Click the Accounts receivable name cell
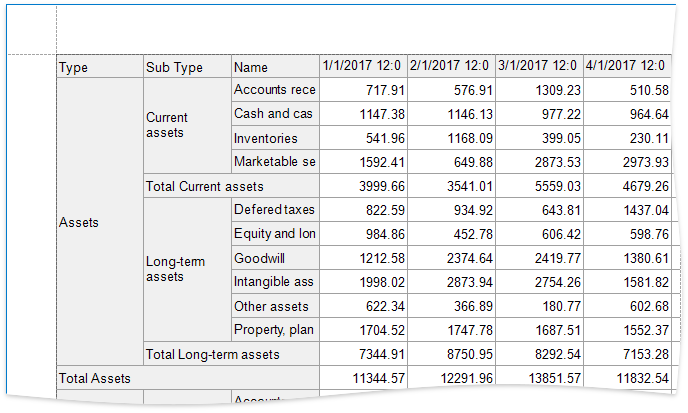The height and width of the screenshot is (413, 688). tap(274, 90)
